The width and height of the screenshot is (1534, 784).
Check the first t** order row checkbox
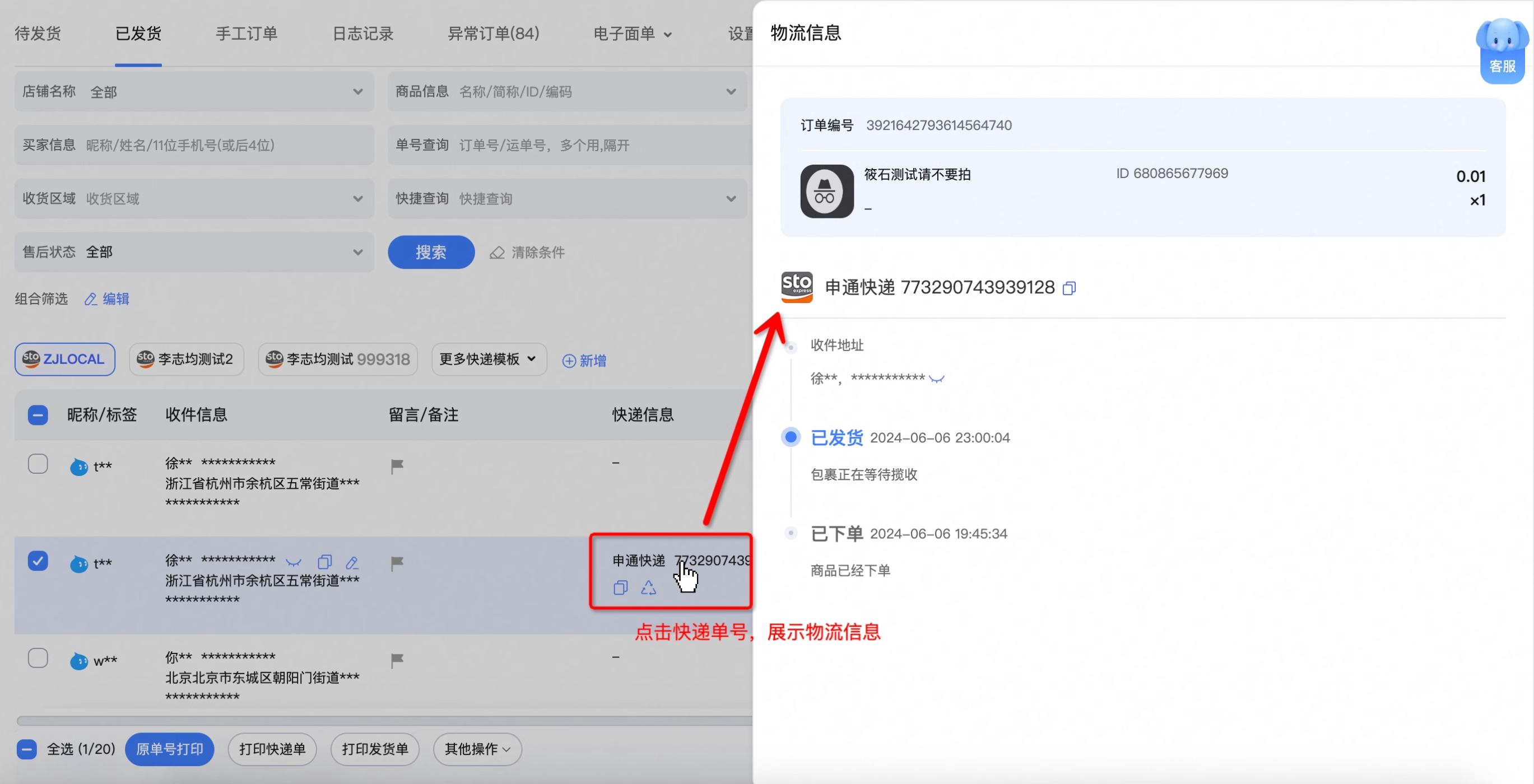click(x=38, y=464)
